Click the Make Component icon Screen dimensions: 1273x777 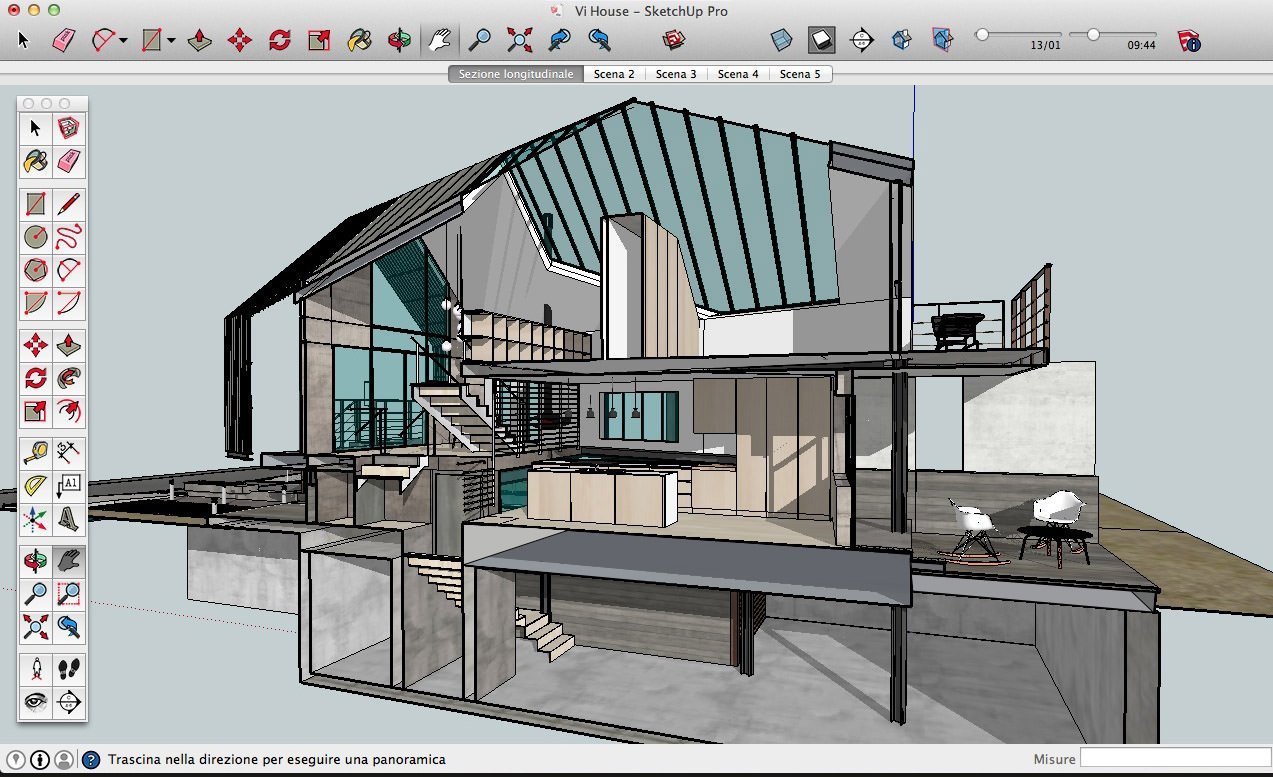tap(69, 128)
